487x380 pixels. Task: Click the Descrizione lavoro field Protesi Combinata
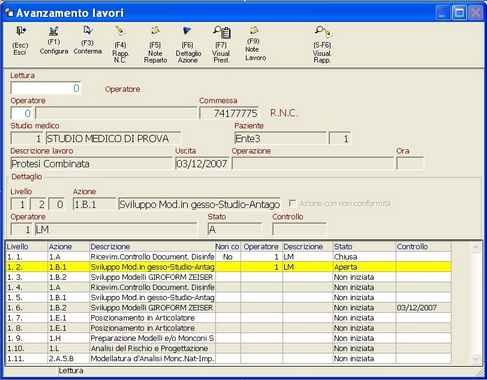coord(91,164)
